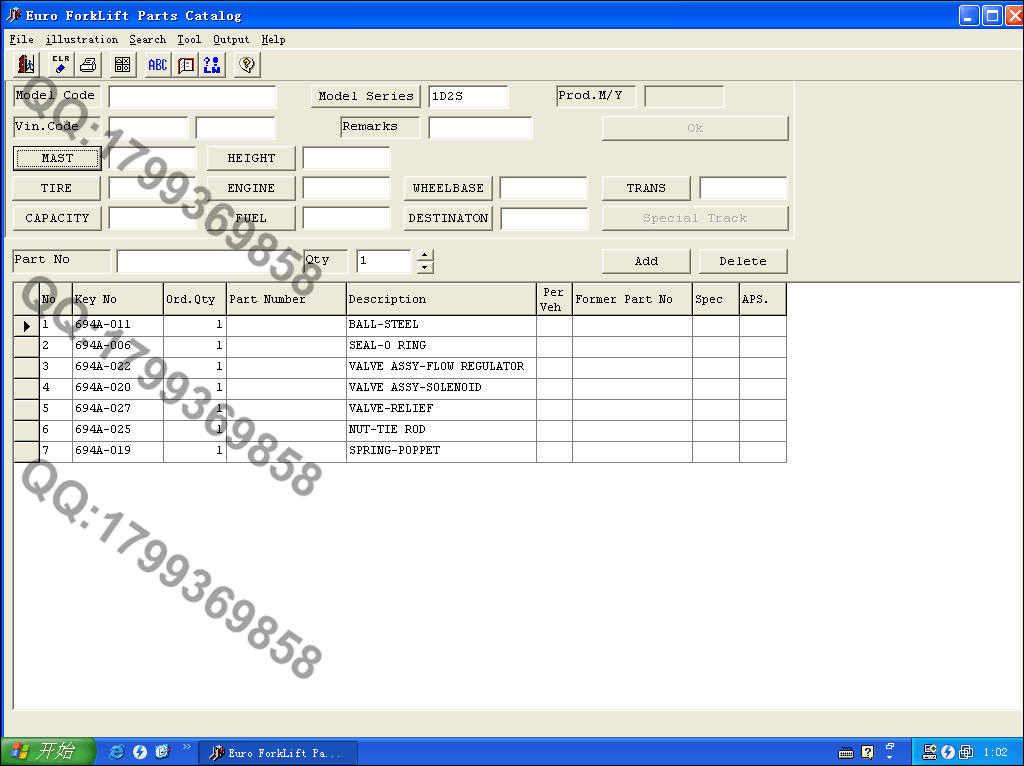Screen dimensions: 1024x766
Task: Click the Exit door toolbar icon
Action: [27, 65]
